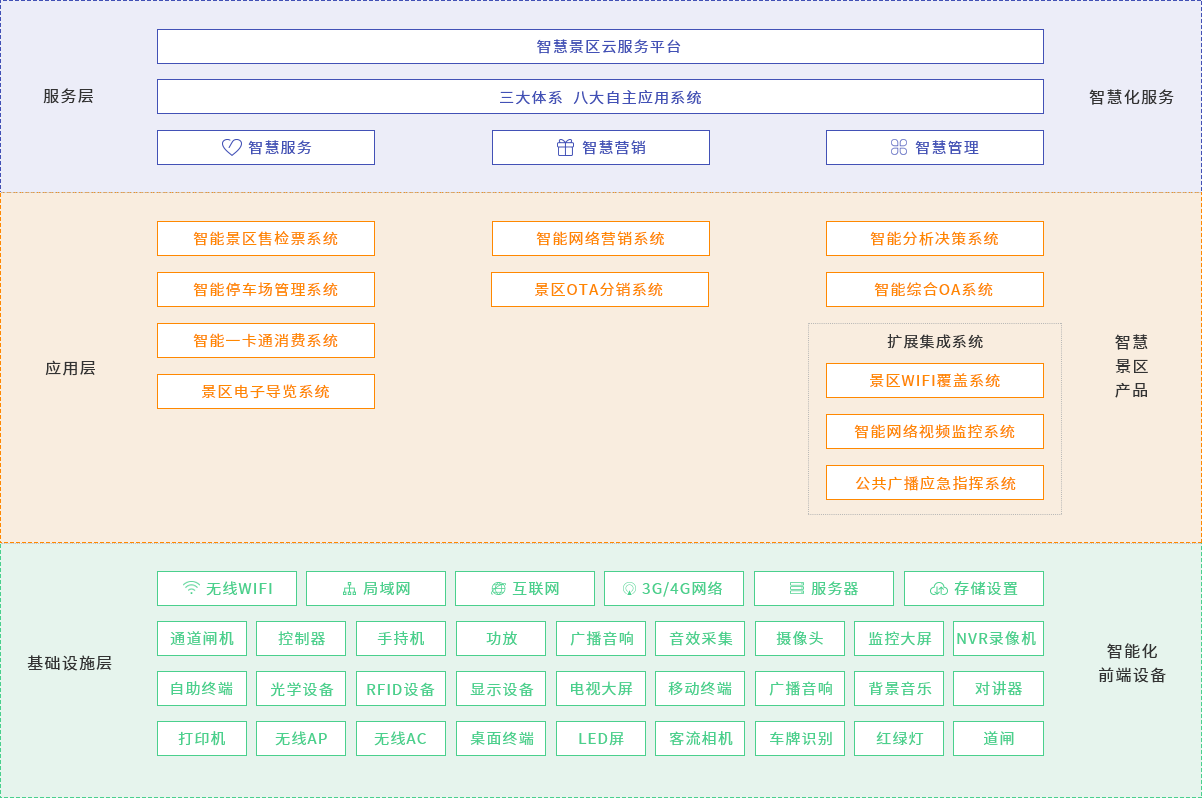The image size is (1202, 798).
Task: Click the cloud icon beside 存储设置
Action: [x=938, y=588]
